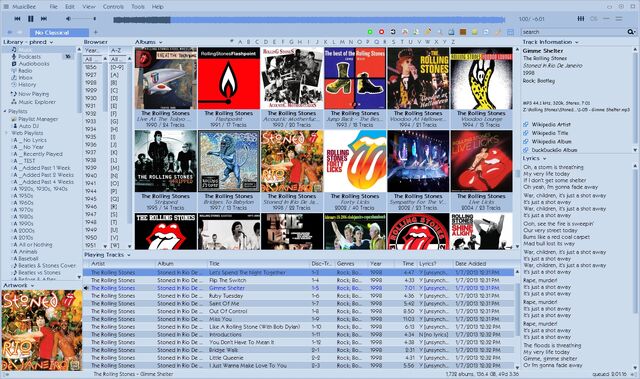Open the Wikipedia Title link
640x379 pixels.
point(550,133)
